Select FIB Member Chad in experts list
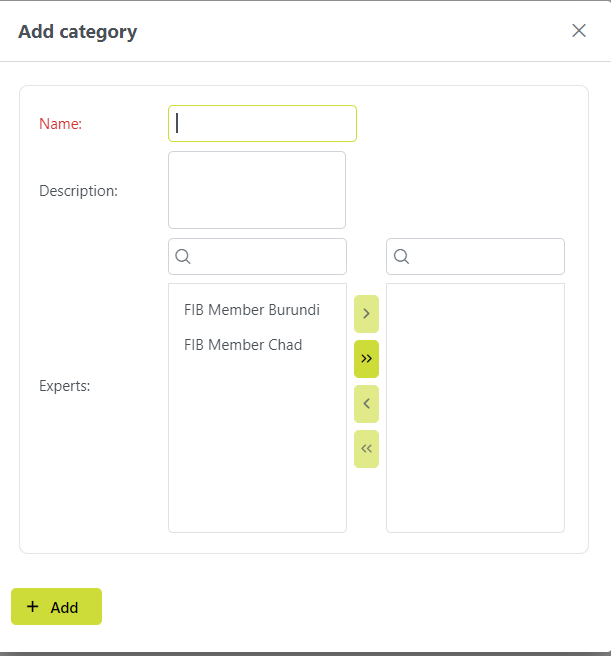 click(x=243, y=345)
